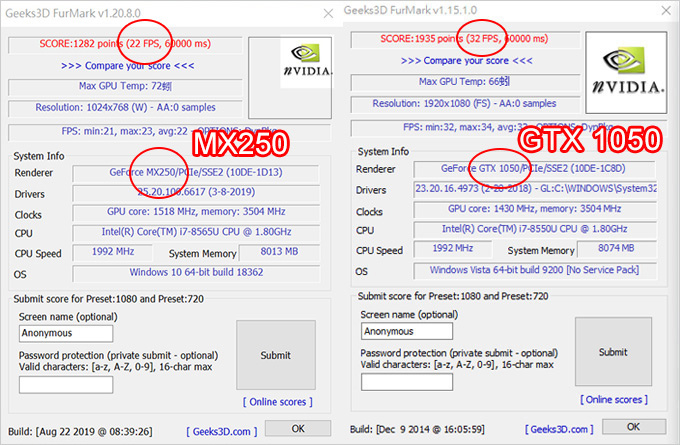Visit Geeks3D.com link in v1.20.8.0 window
Viewport: 680px width, 445px height.
pyautogui.click(x=222, y=432)
